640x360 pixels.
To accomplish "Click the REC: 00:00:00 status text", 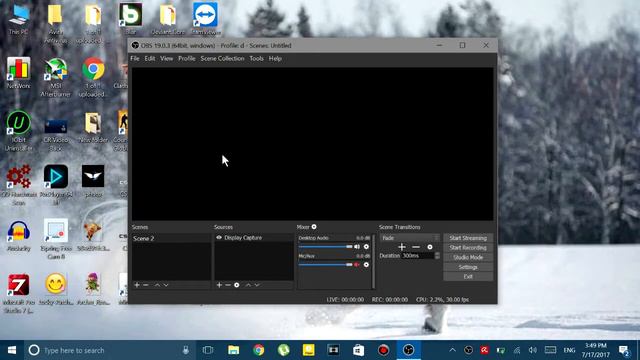I will coord(390,300).
